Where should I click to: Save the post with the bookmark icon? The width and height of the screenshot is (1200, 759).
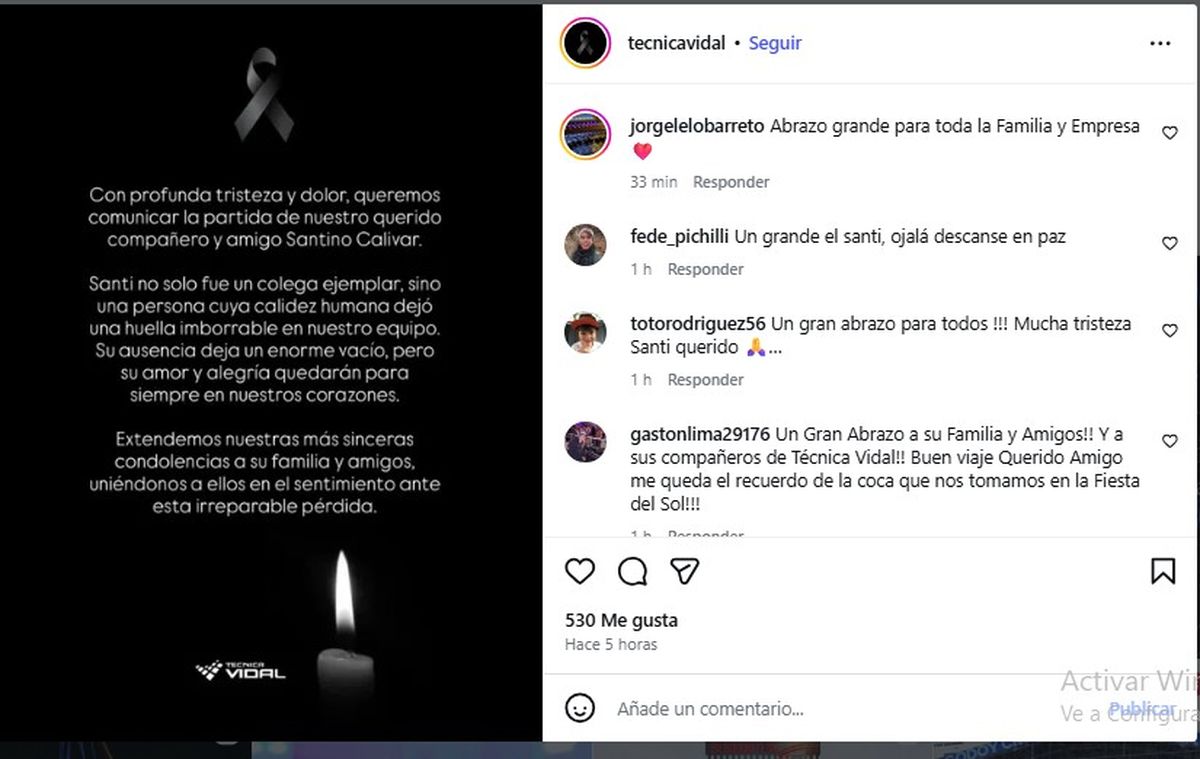point(1163,571)
